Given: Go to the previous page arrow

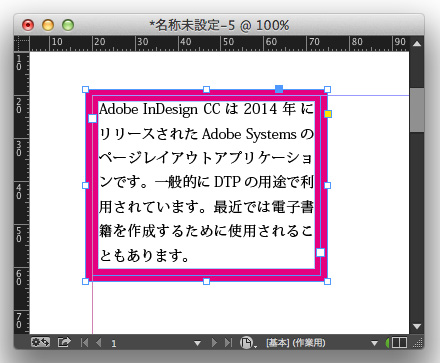Looking at the screenshot, I should 98,342.
